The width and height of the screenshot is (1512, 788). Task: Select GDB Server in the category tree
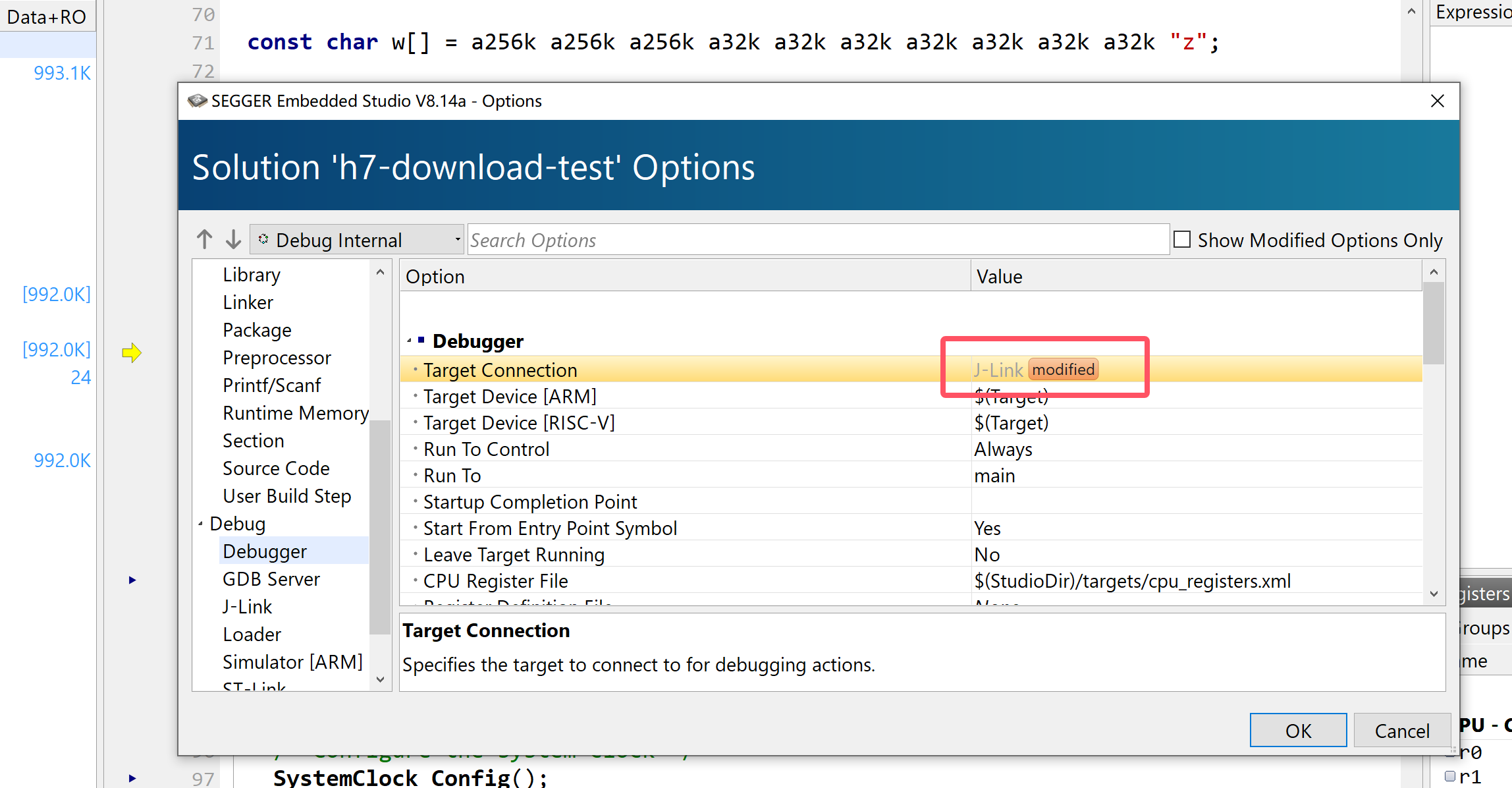click(271, 579)
